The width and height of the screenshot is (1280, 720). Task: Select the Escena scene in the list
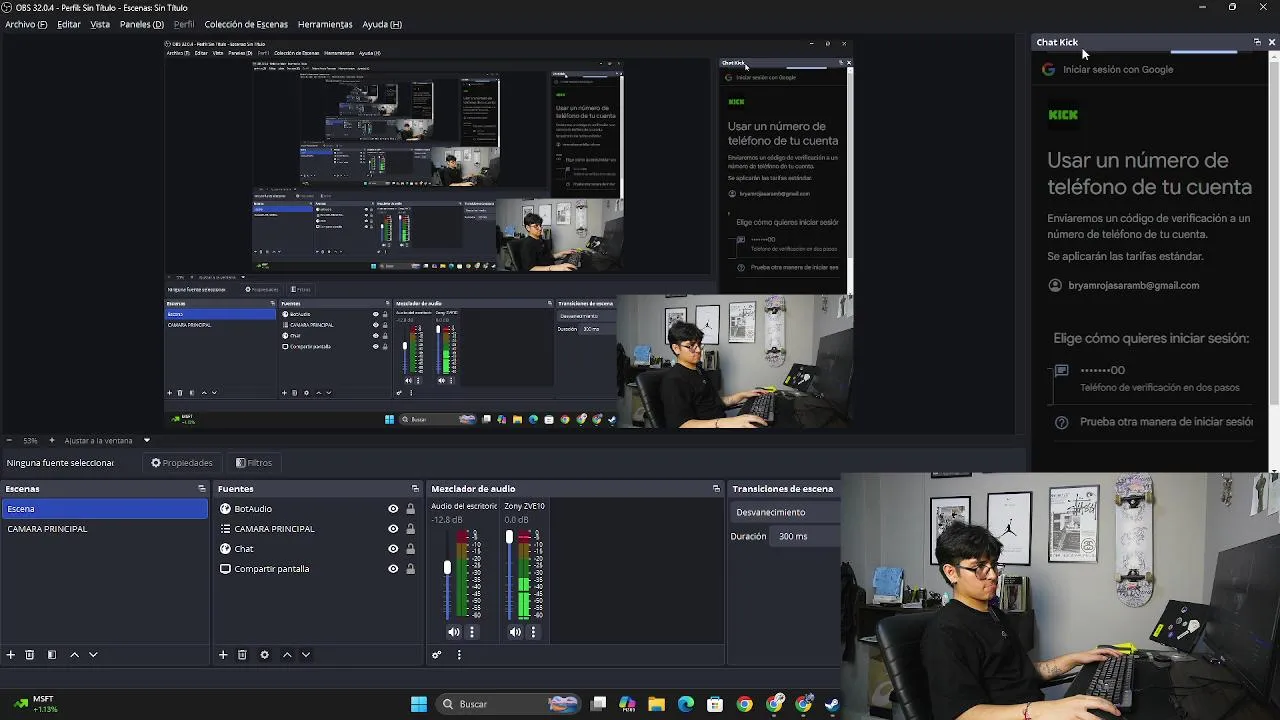tap(104, 509)
